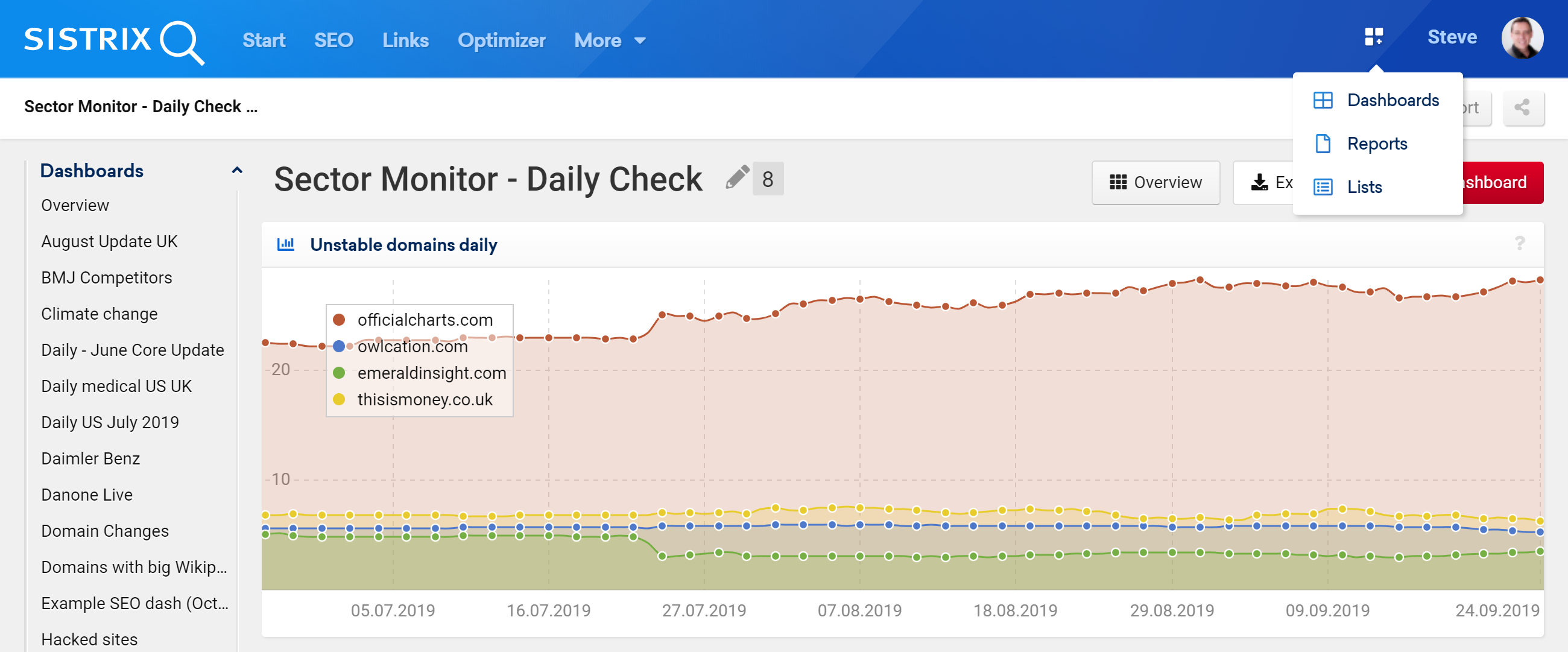The height and width of the screenshot is (652, 1568).
Task: Toggle thisismoney.co.uk legend series
Action: click(425, 399)
